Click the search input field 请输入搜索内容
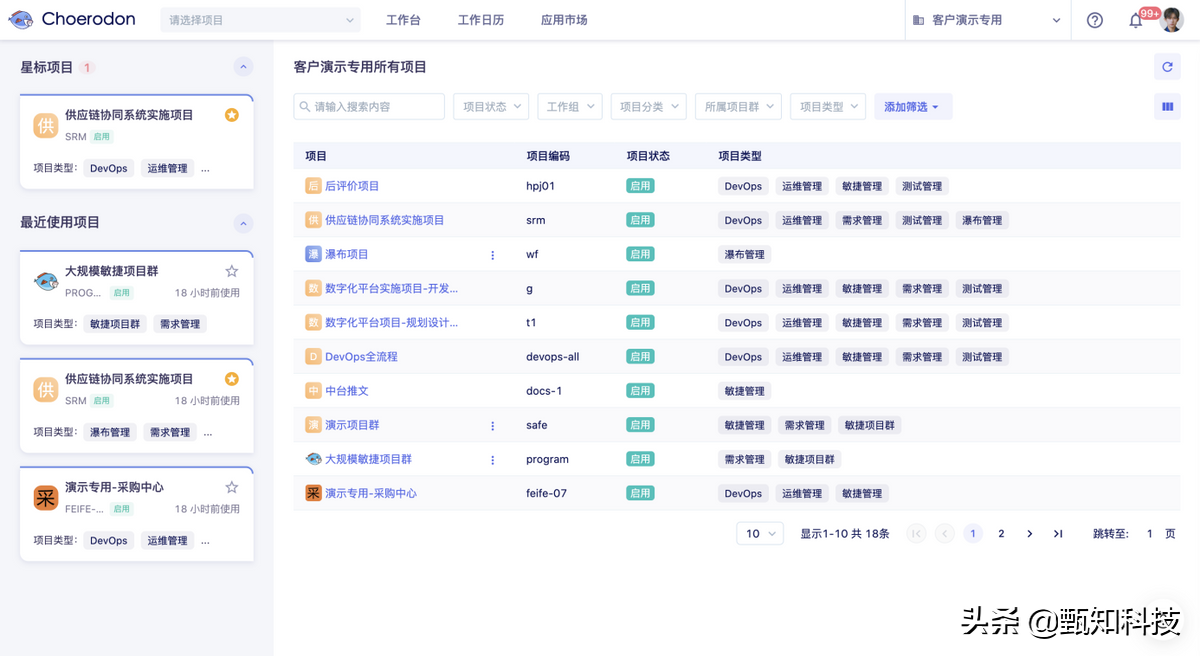 tap(370, 106)
